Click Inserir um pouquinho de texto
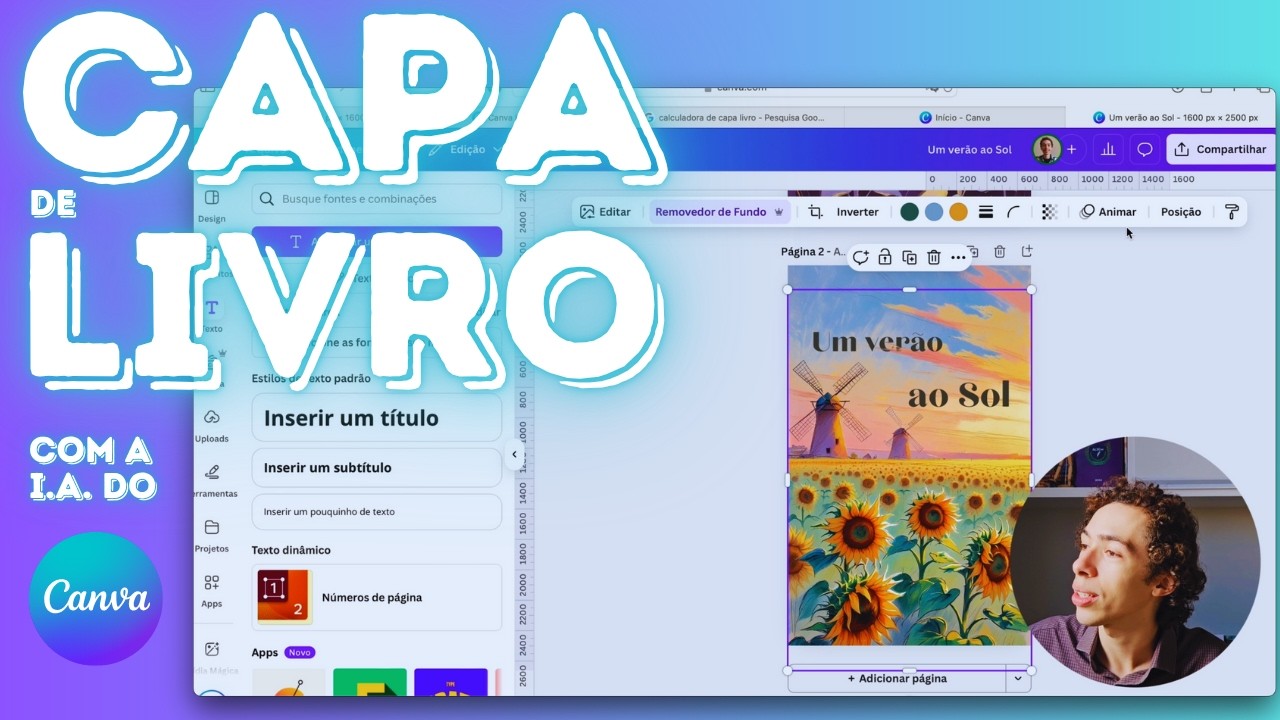 point(376,511)
